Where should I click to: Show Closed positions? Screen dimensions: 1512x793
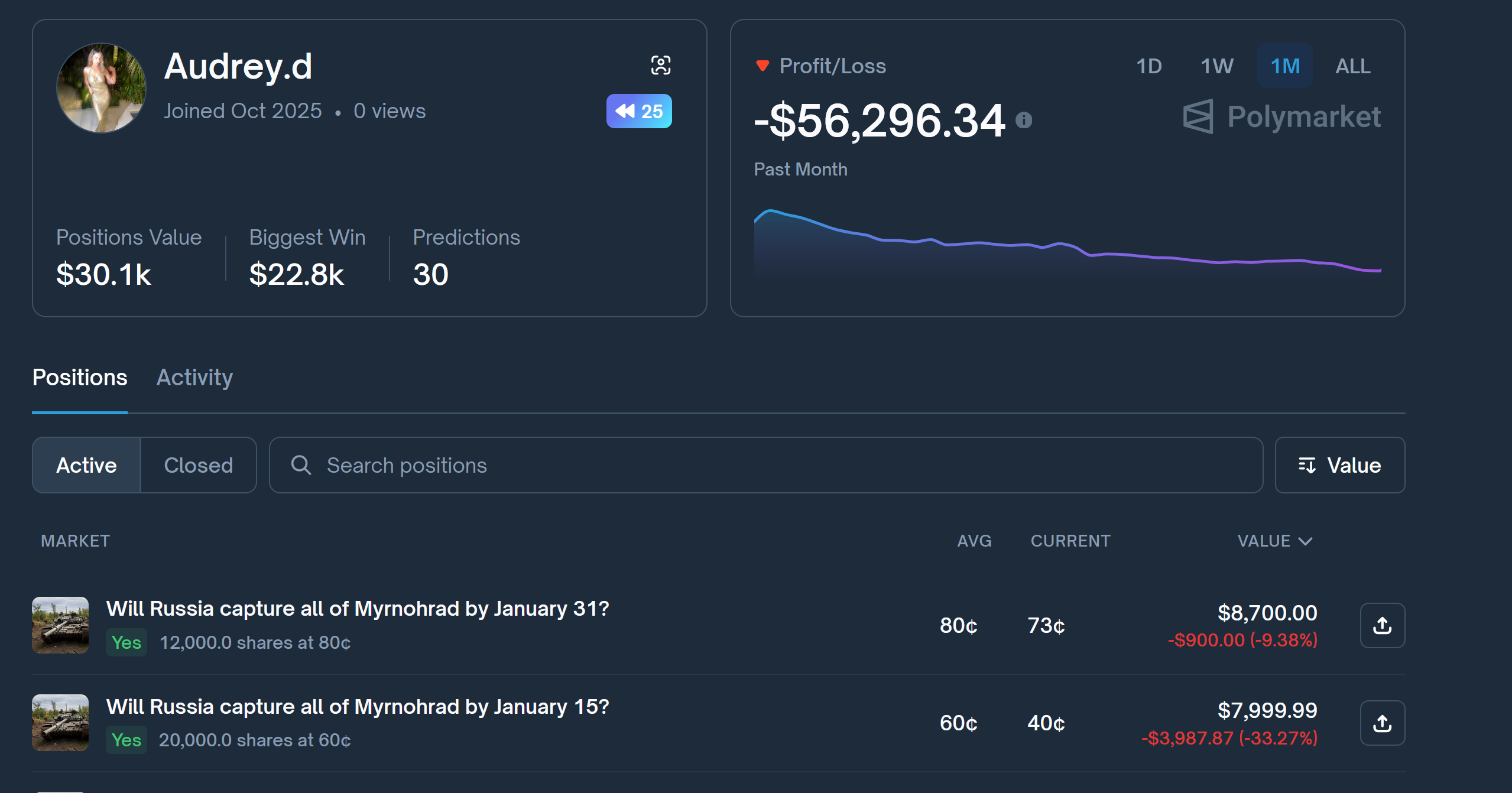[x=198, y=465]
